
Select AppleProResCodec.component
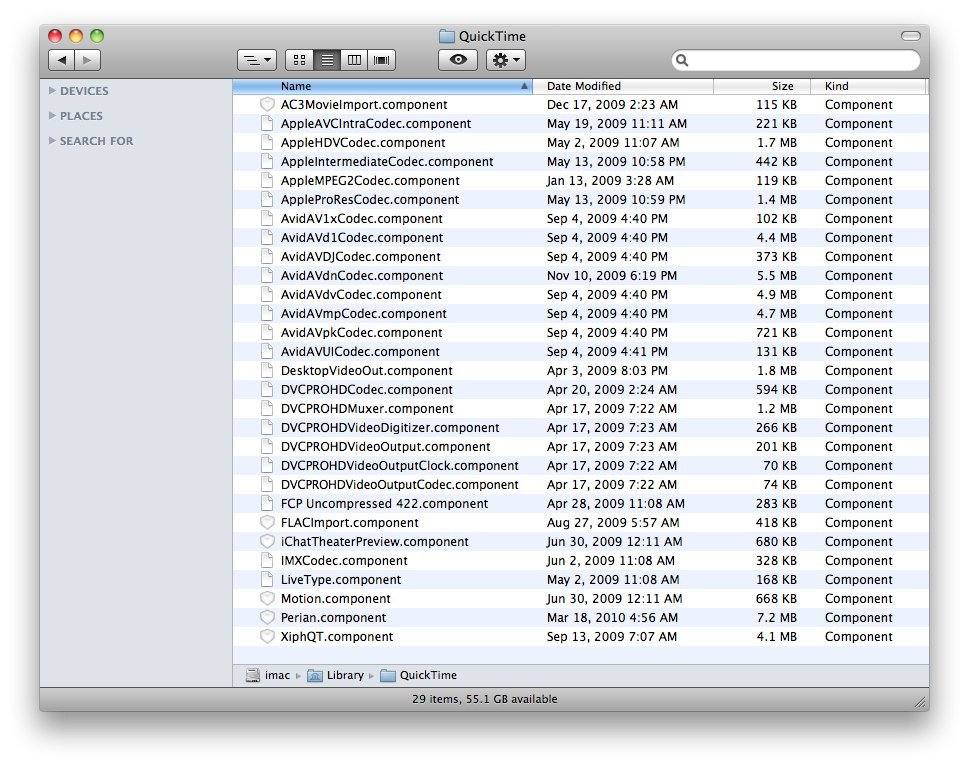pos(580,200)
